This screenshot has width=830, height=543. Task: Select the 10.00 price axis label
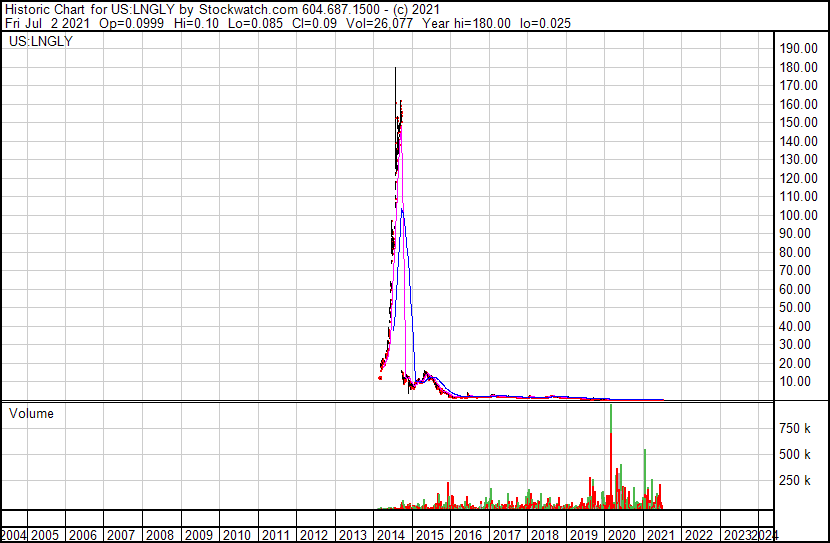795,382
